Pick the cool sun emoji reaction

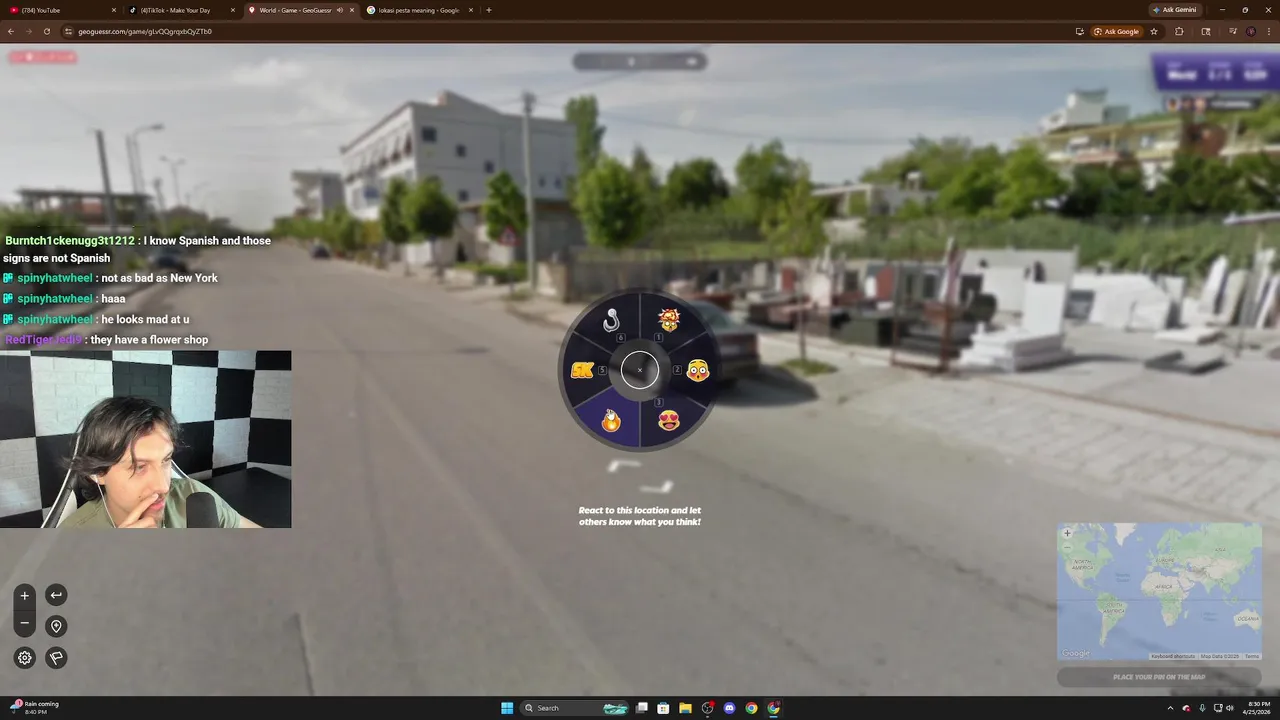click(669, 320)
